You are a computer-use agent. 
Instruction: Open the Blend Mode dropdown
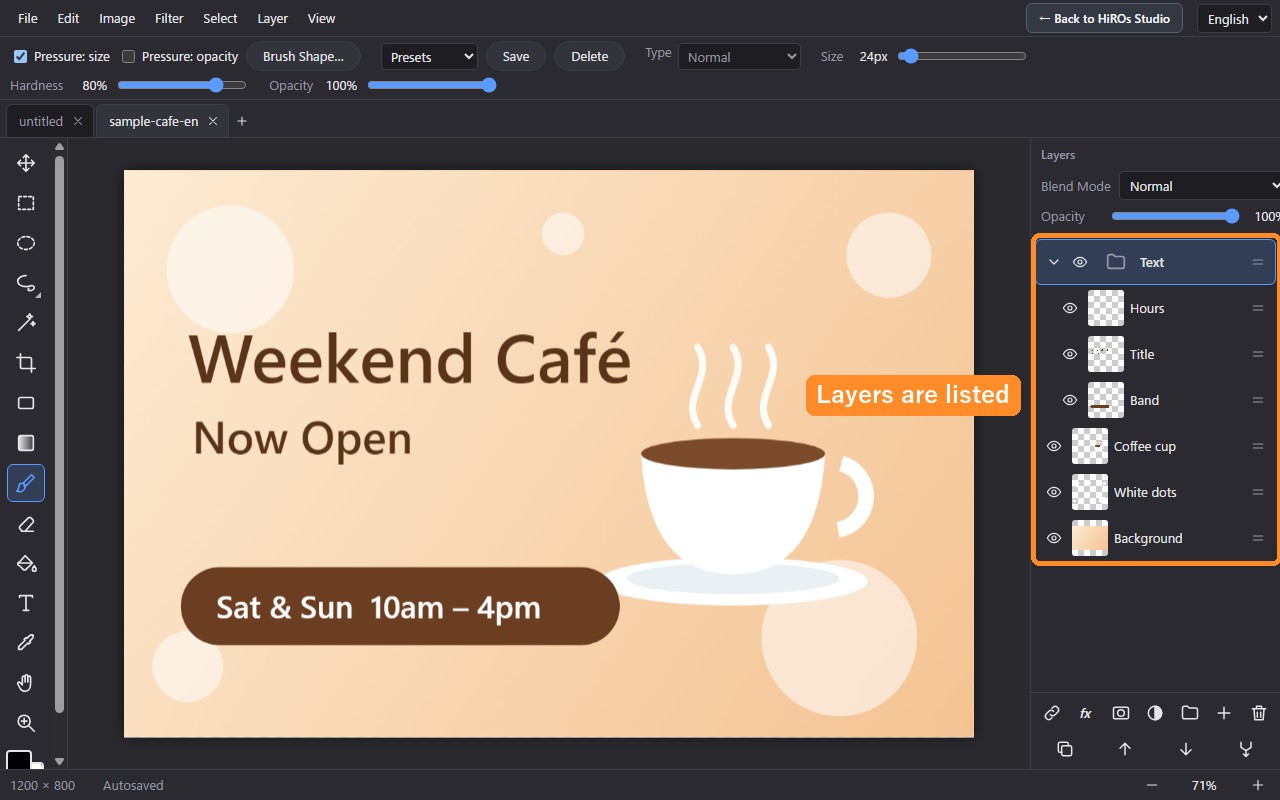pyautogui.click(x=1199, y=186)
